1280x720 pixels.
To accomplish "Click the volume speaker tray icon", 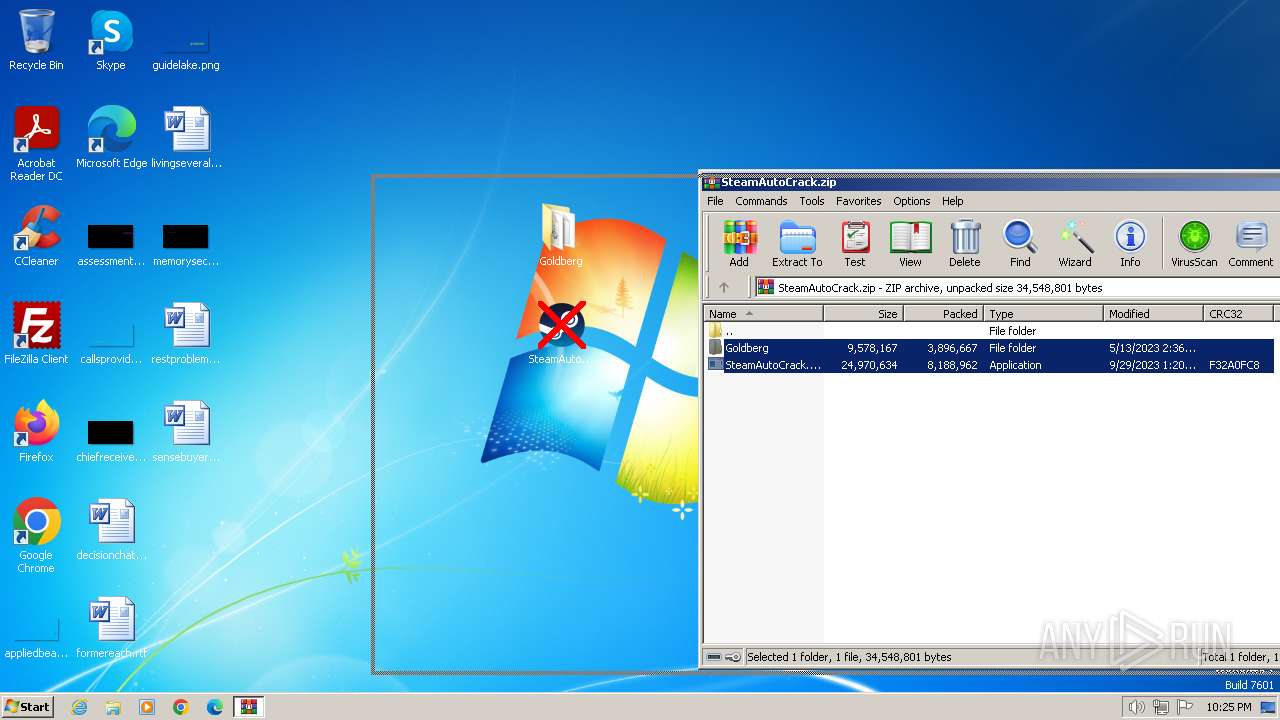I will (x=1136, y=707).
